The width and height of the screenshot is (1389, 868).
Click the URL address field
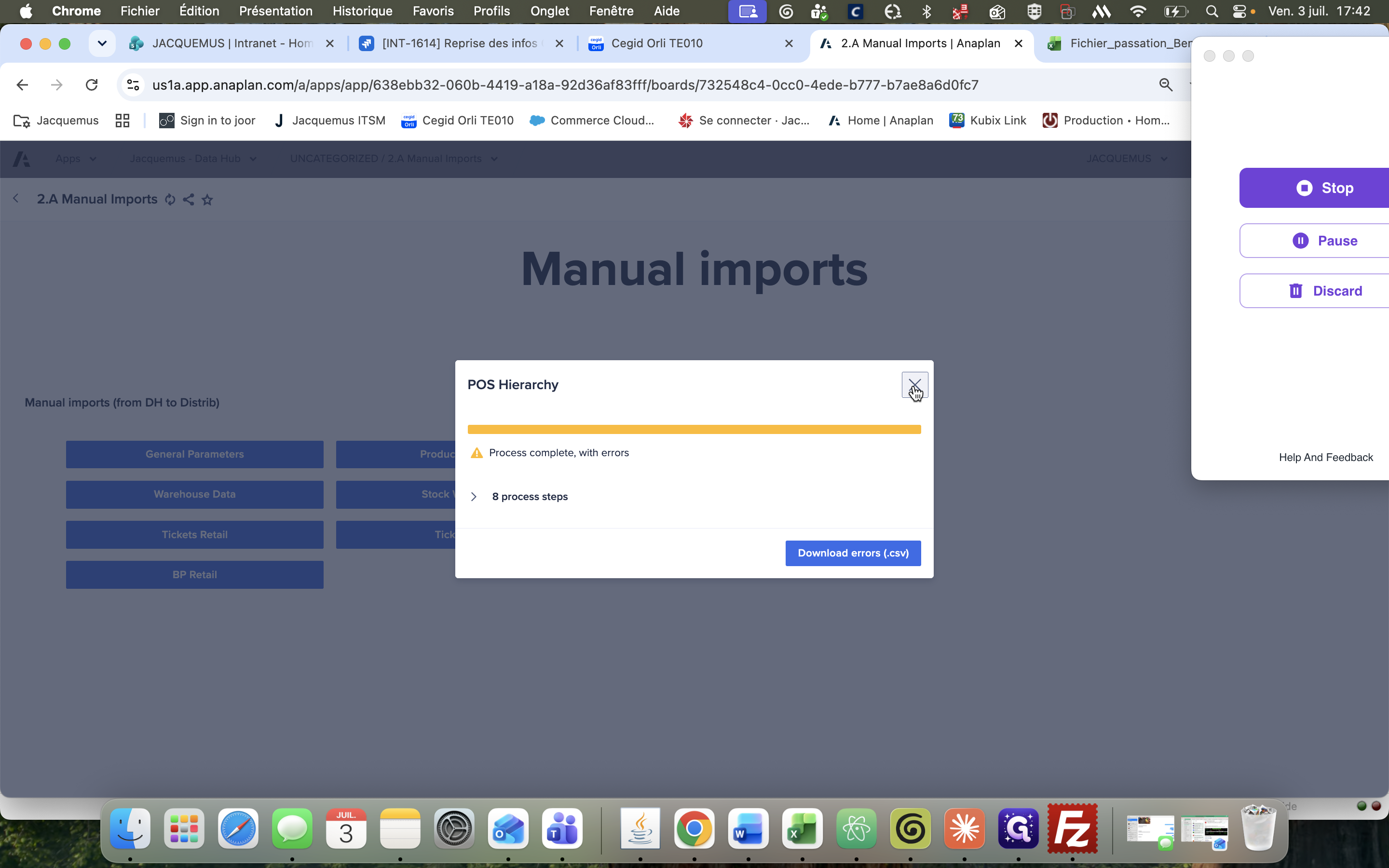click(565, 85)
